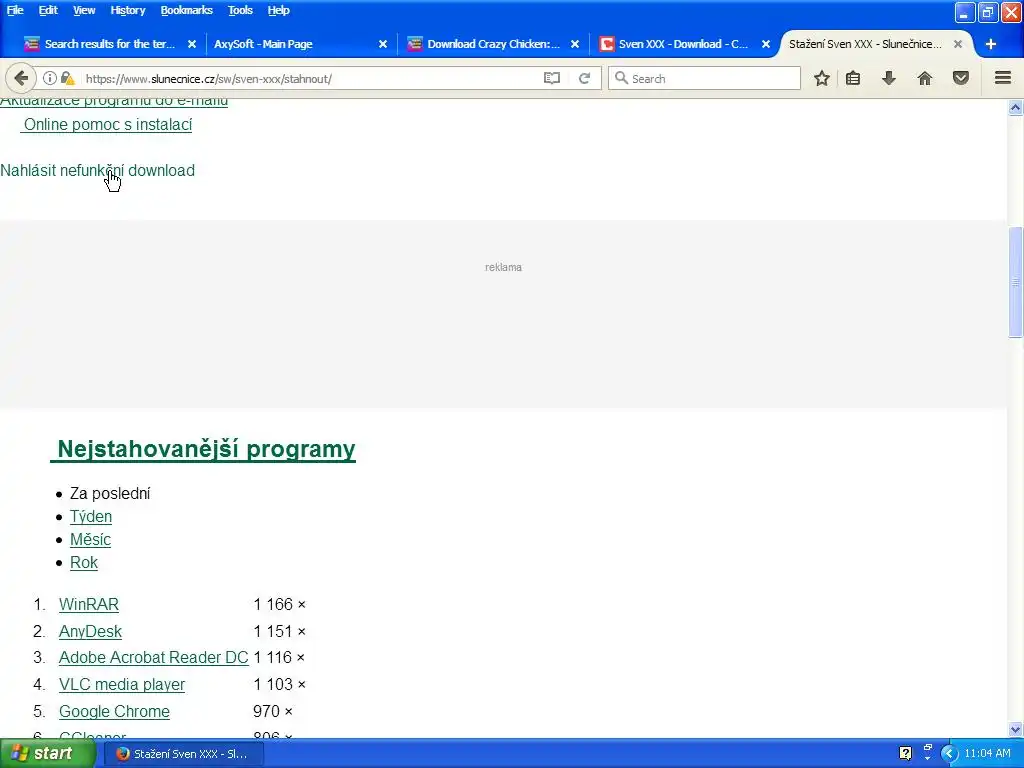Open VLC media player link
This screenshot has height=768, width=1024.
[x=122, y=684]
